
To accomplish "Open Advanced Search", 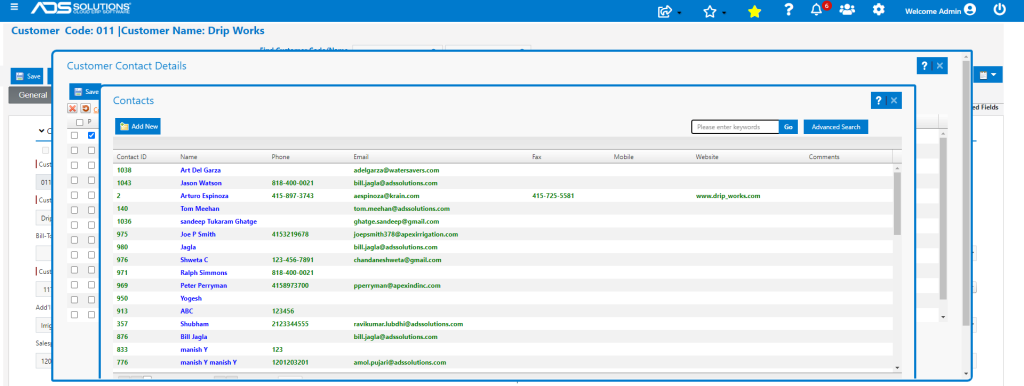I will (x=836, y=127).
